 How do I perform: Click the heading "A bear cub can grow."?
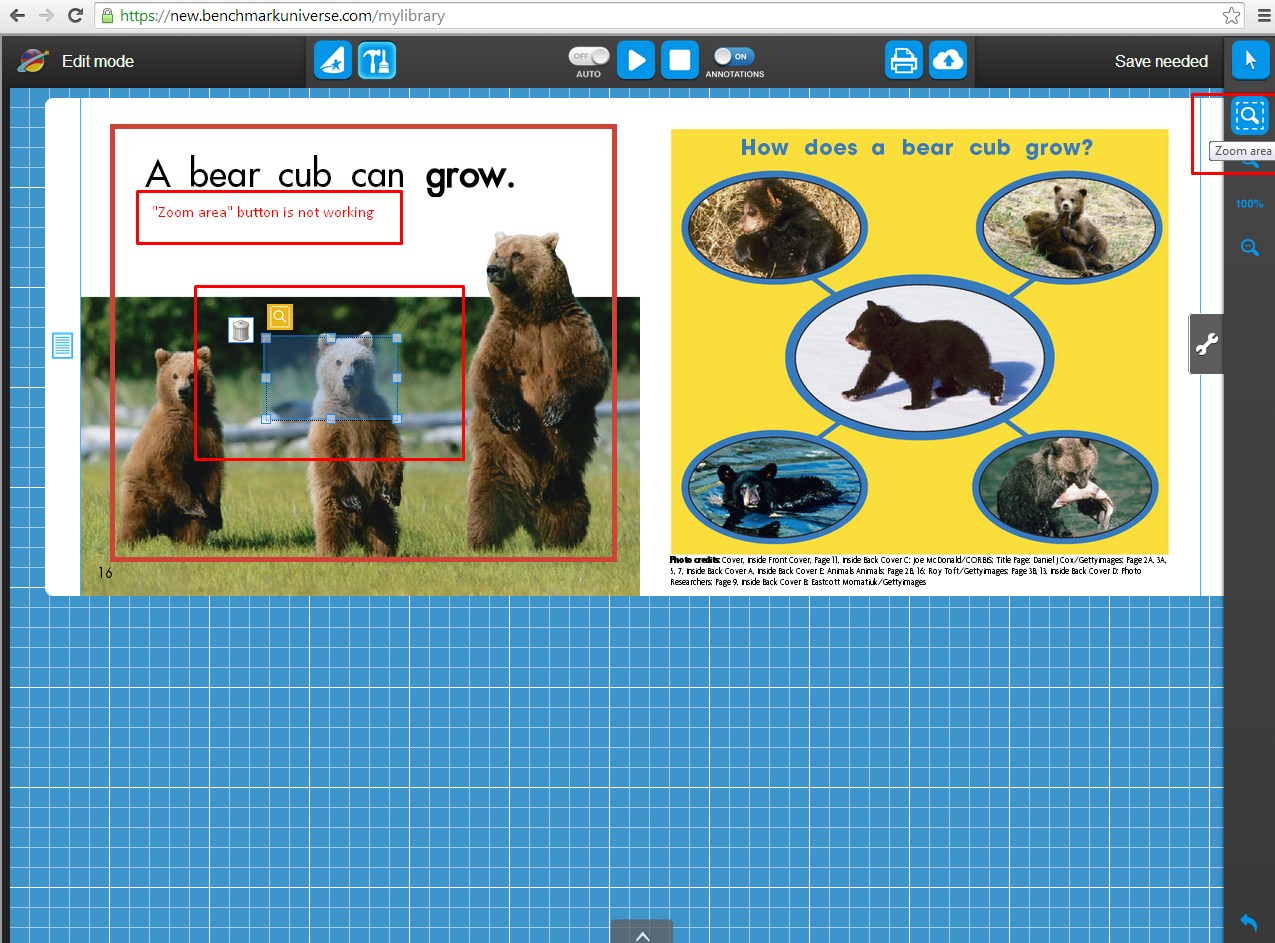[330, 175]
